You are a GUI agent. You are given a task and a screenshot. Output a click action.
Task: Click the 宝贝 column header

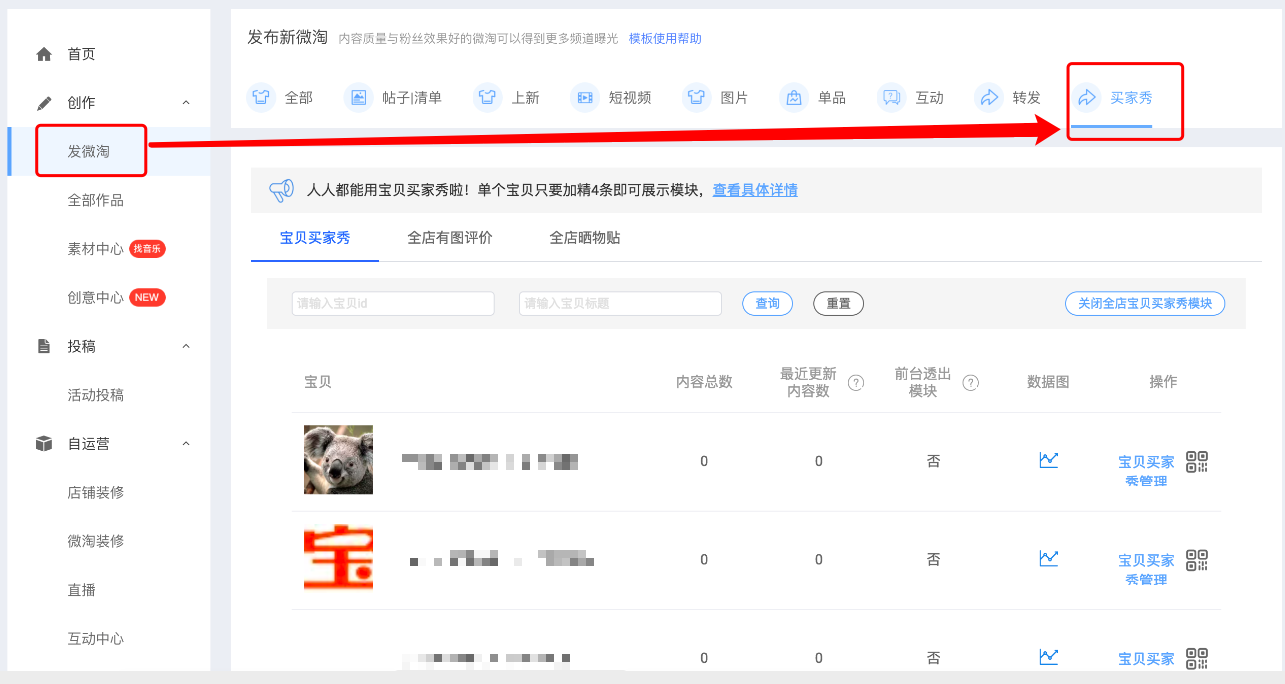pyautogui.click(x=318, y=382)
